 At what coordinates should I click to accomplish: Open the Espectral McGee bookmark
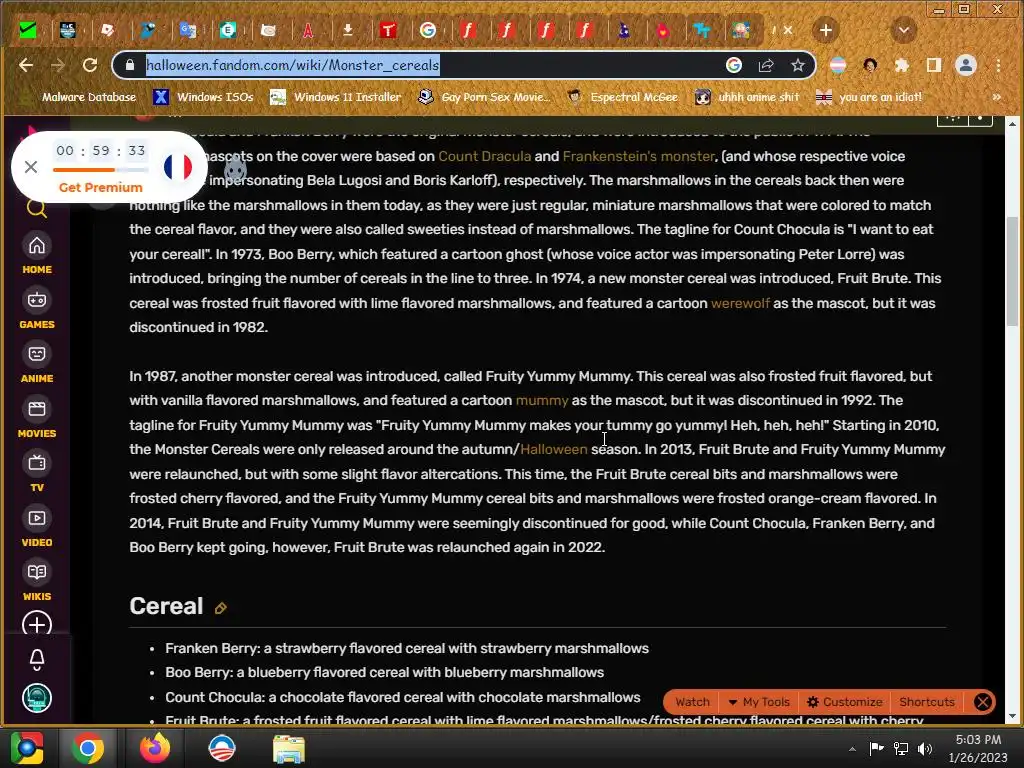[622, 97]
